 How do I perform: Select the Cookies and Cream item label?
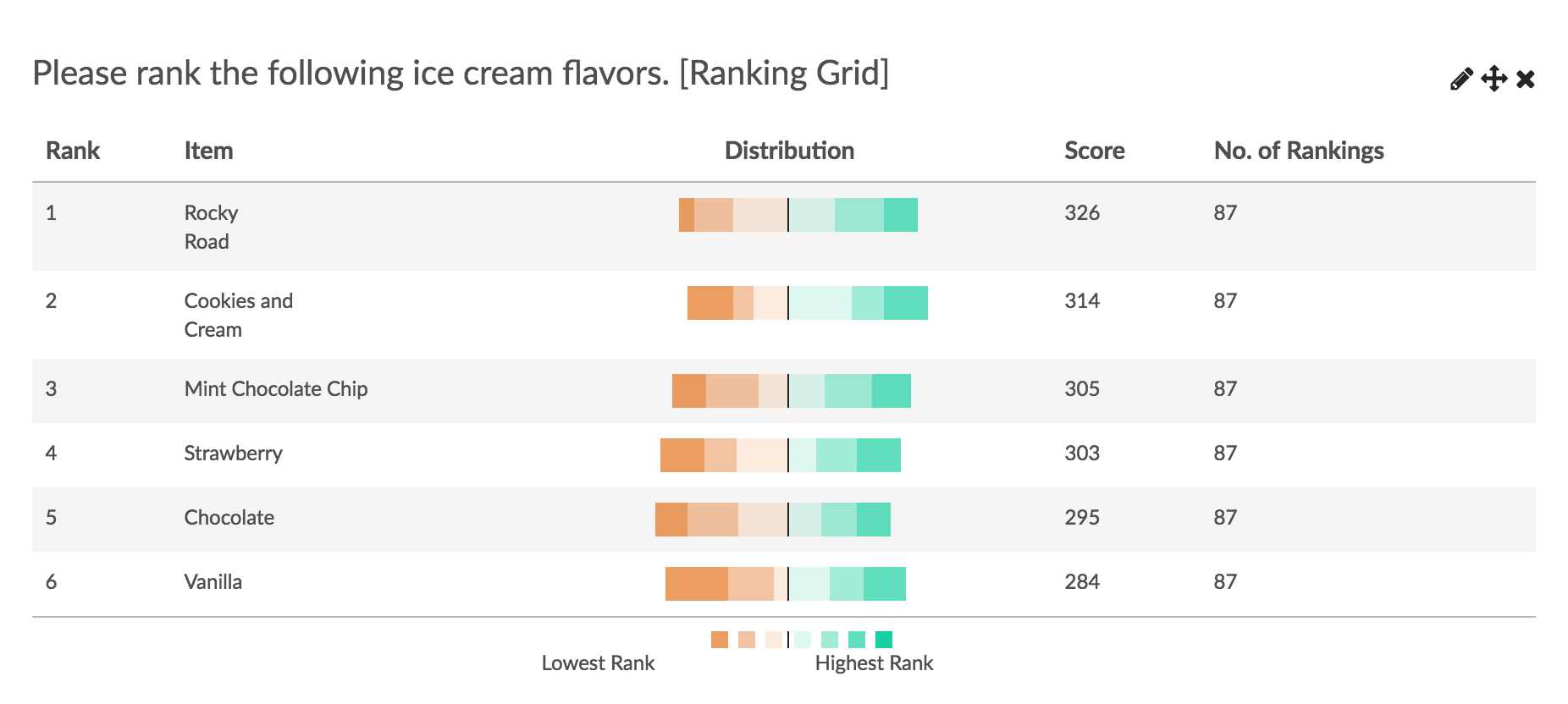(x=239, y=315)
